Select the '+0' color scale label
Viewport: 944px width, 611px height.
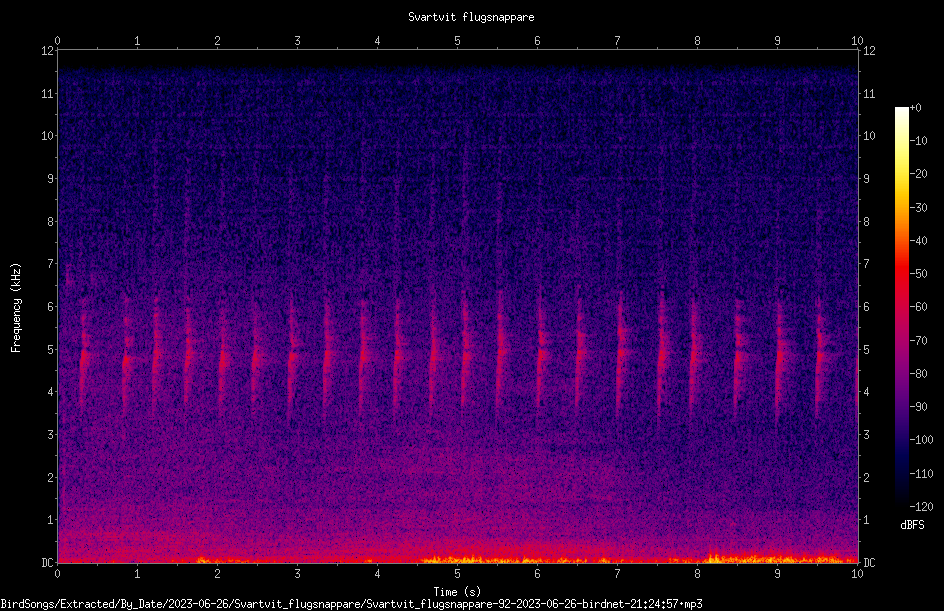tap(916, 108)
